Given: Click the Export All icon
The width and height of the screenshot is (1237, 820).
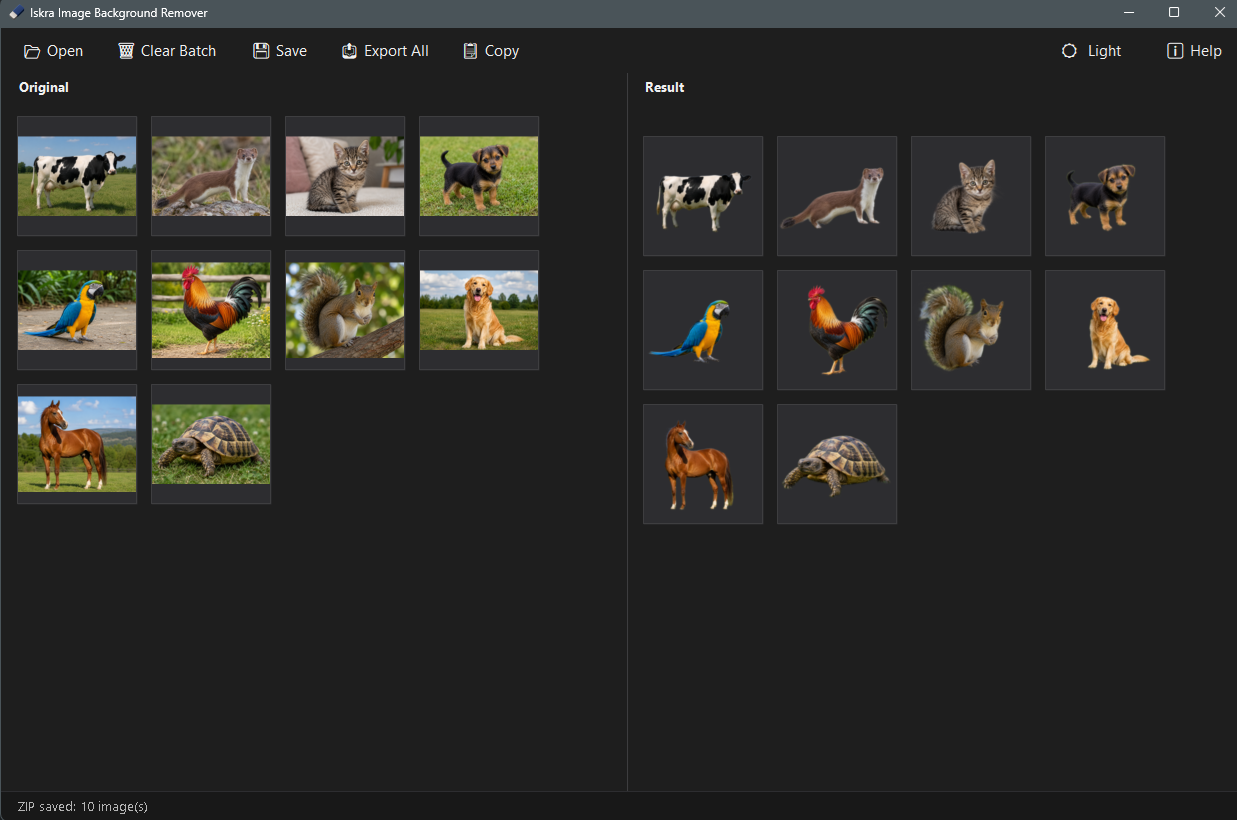Looking at the screenshot, I should tap(349, 51).
